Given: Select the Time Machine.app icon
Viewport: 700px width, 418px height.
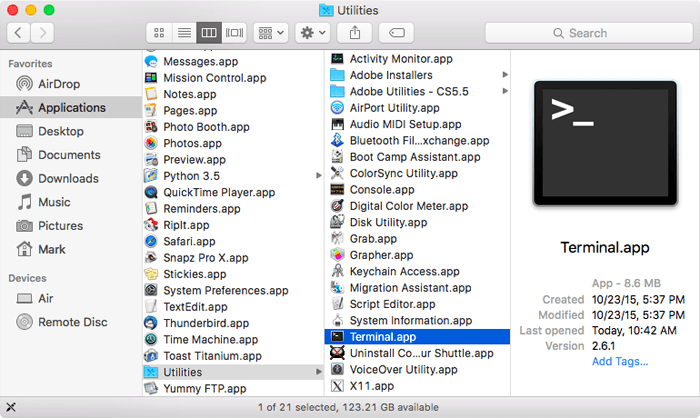Looking at the screenshot, I should (151, 339).
